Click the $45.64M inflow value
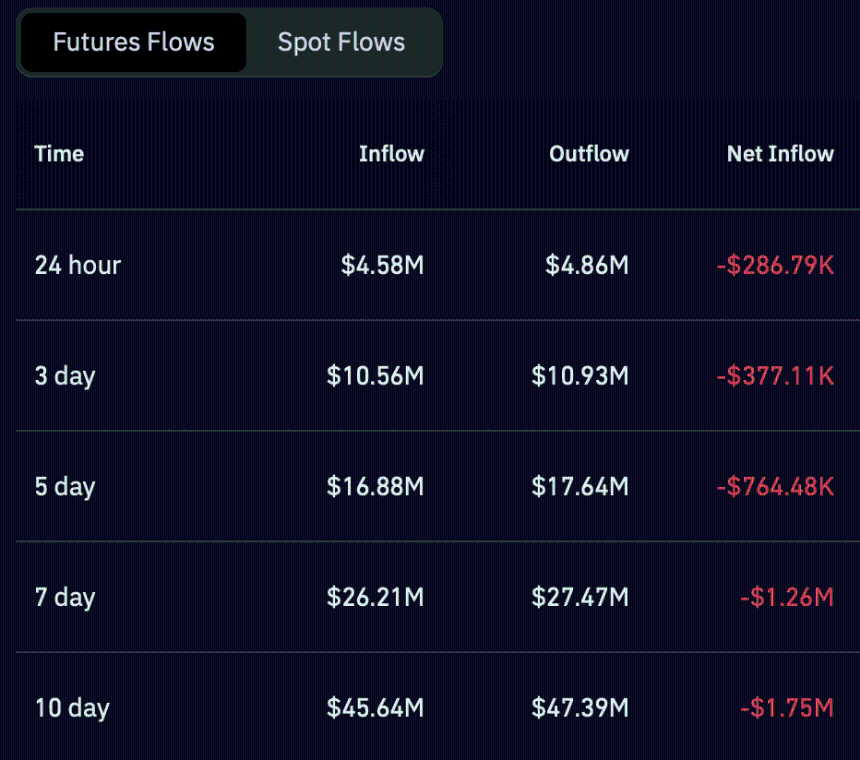This screenshot has width=860, height=760. (375, 708)
